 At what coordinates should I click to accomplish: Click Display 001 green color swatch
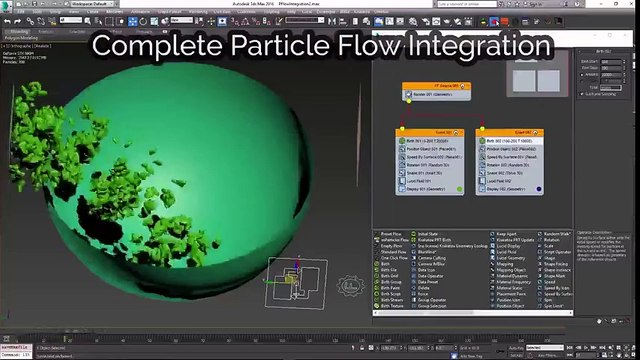point(459,189)
